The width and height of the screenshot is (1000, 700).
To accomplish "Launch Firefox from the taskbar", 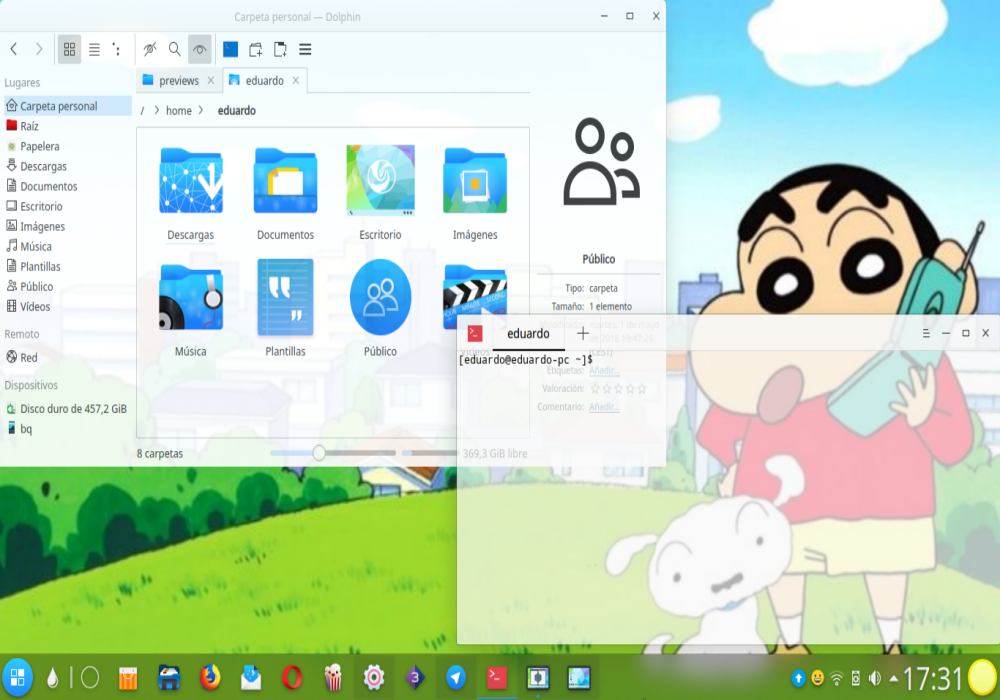I will coord(210,677).
